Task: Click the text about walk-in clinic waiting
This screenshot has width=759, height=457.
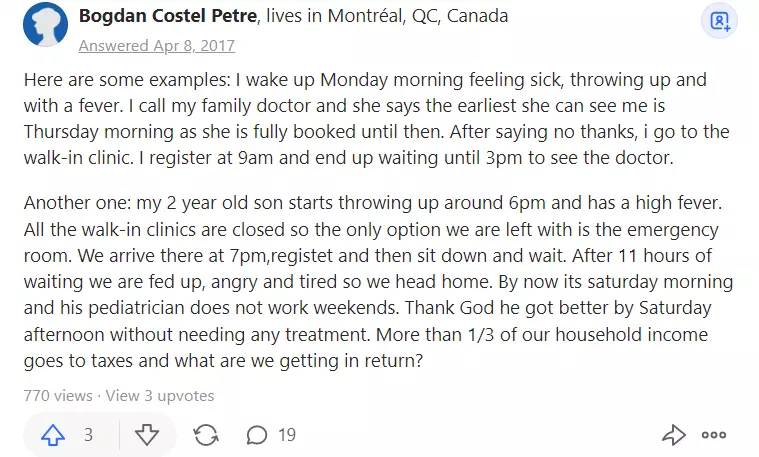Action: [349, 158]
